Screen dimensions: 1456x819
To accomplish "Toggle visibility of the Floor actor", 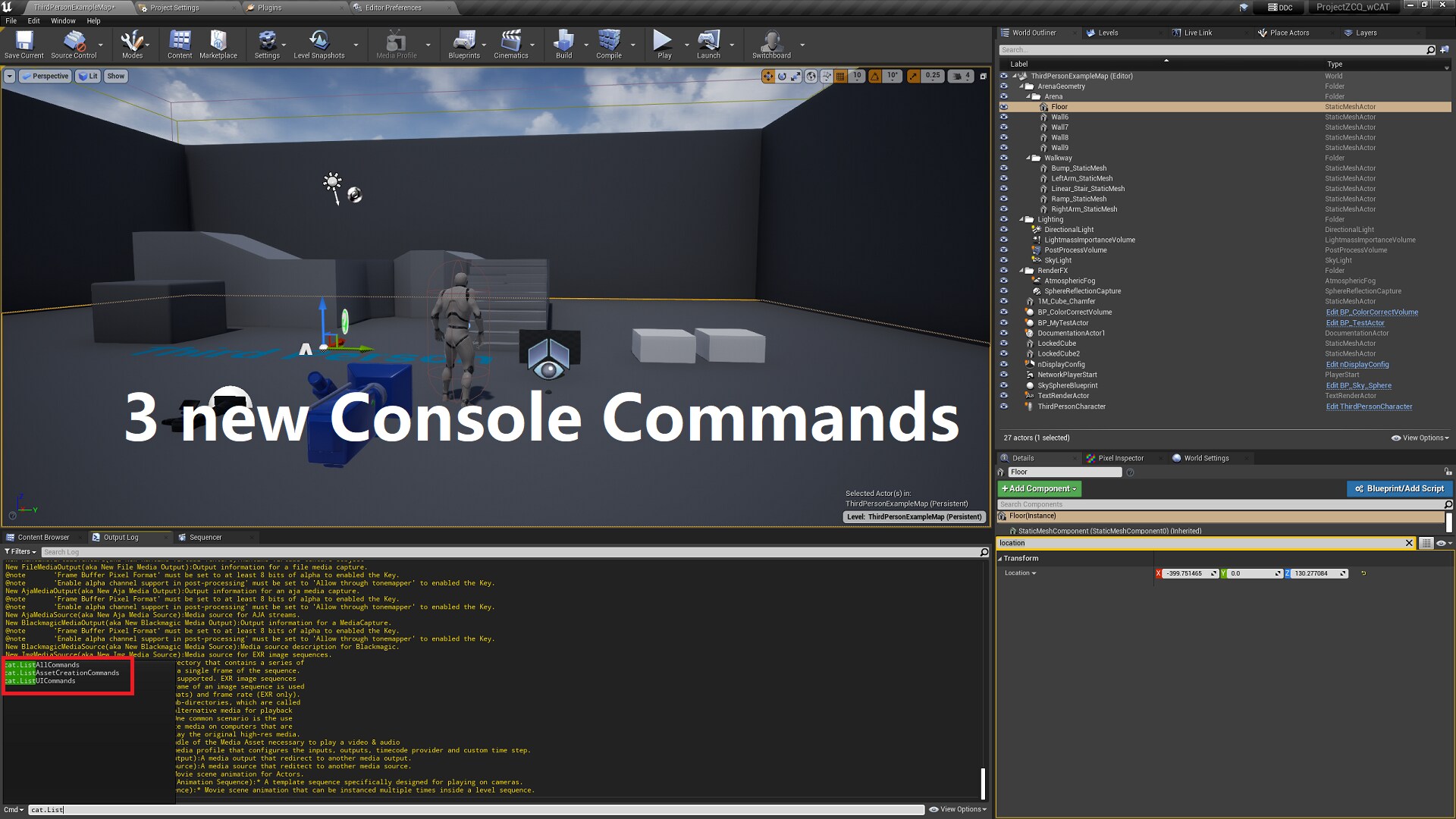I will click(x=1004, y=107).
